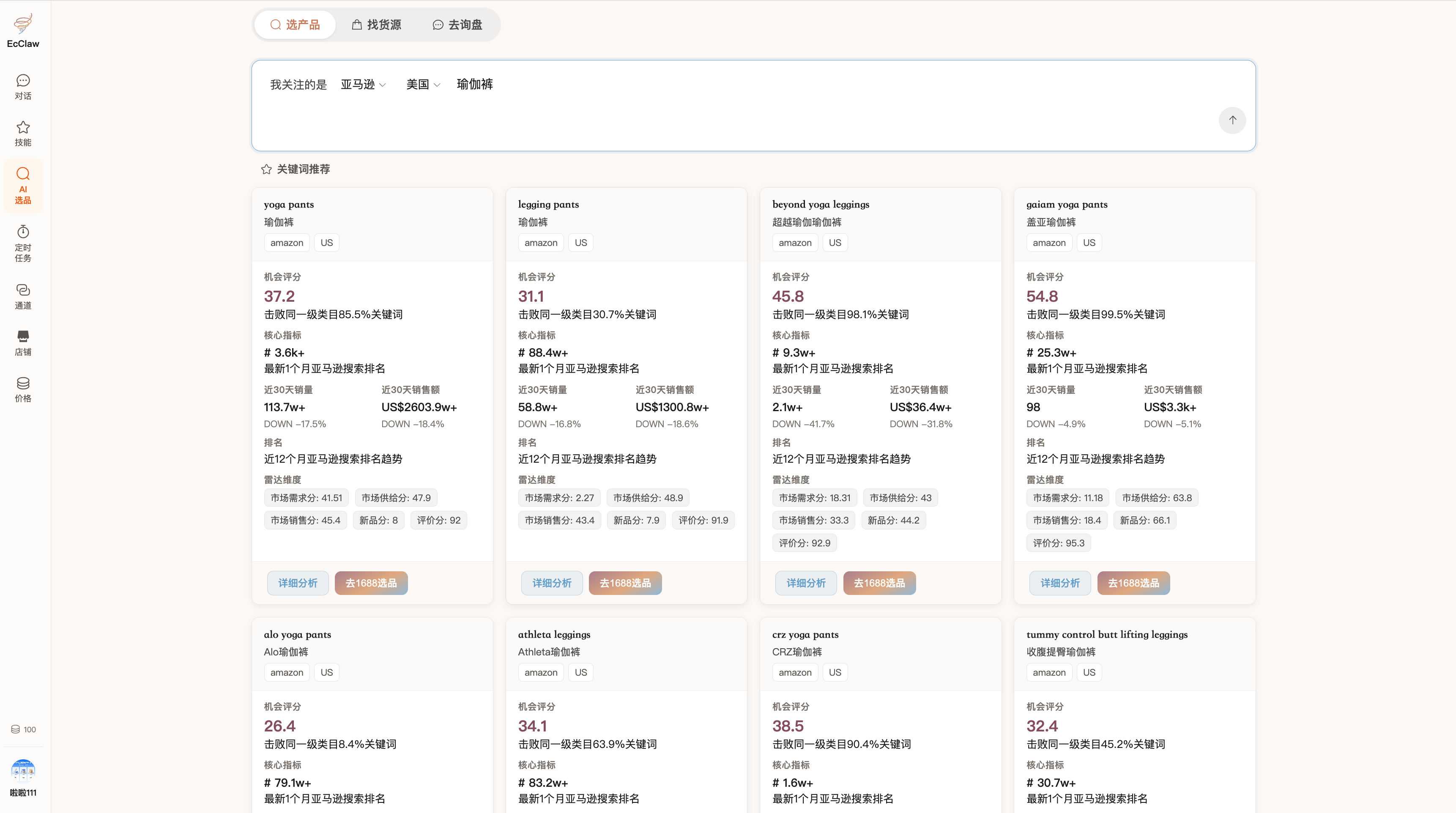
Task: Click the 价格 icon in sidebar
Action: click(22, 389)
